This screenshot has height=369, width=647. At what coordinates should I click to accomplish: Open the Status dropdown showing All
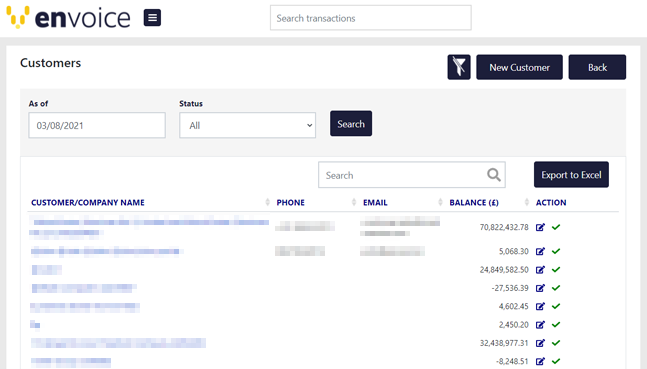click(x=248, y=125)
